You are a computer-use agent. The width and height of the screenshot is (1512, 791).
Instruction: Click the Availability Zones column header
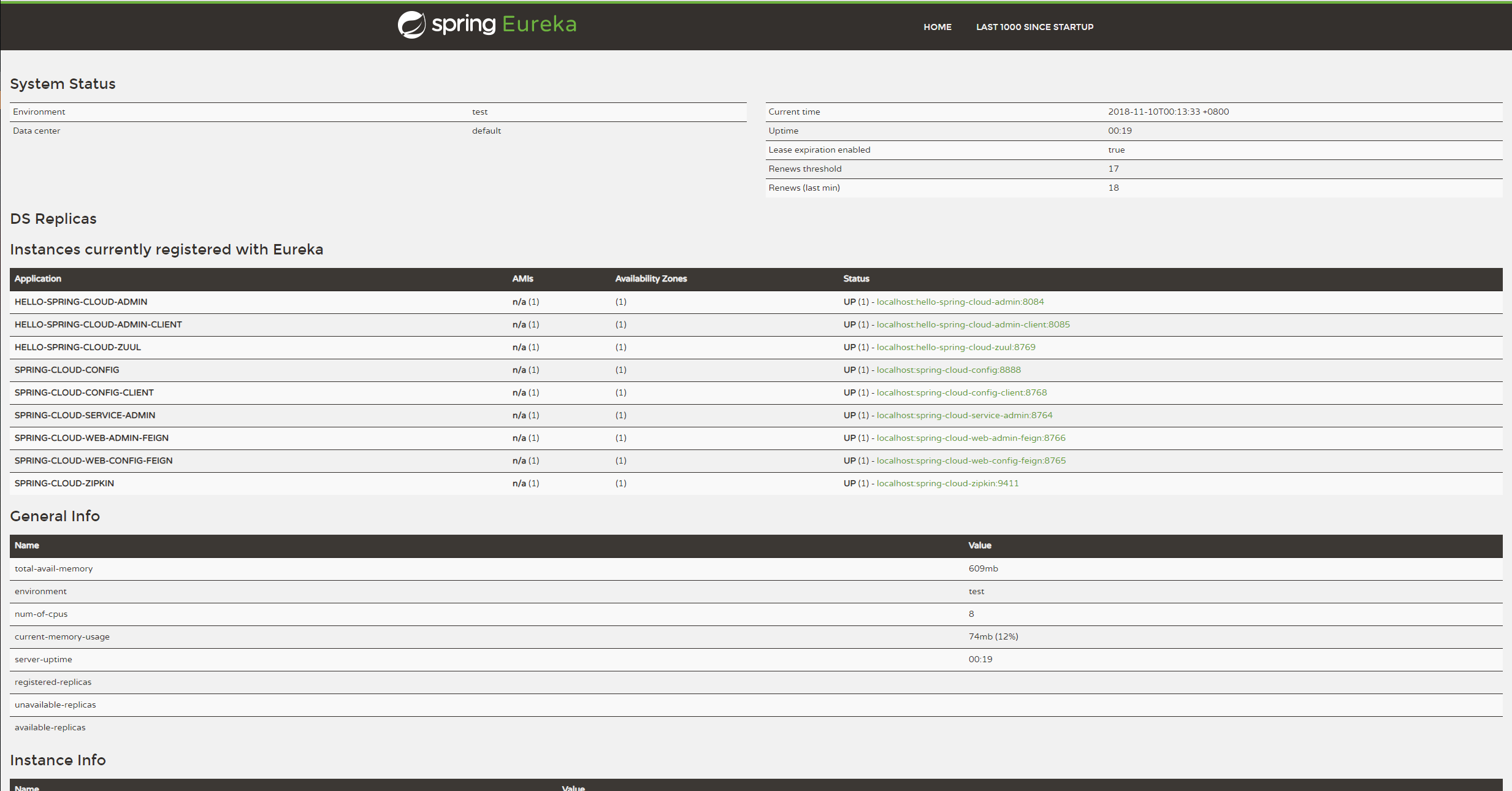coord(651,279)
